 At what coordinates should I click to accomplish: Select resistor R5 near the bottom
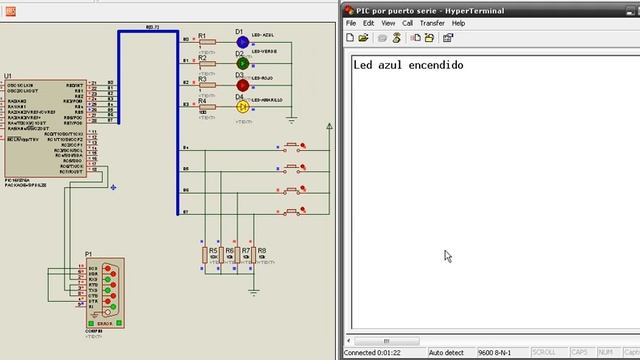tap(205, 255)
